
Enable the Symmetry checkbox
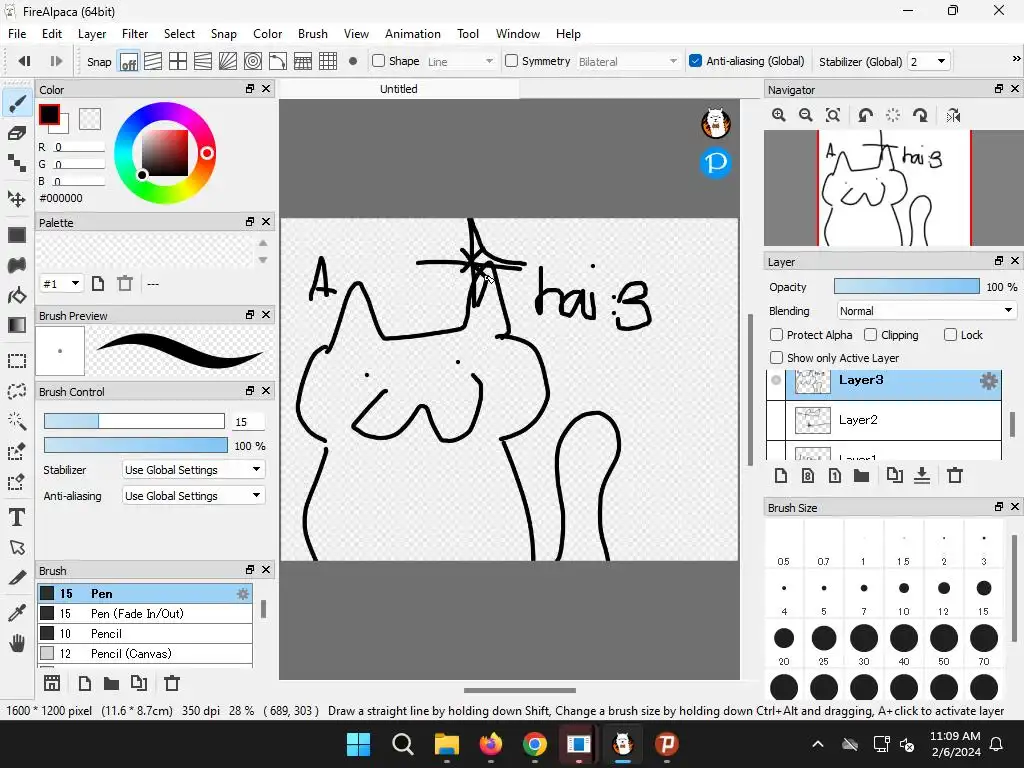coord(511,61)
